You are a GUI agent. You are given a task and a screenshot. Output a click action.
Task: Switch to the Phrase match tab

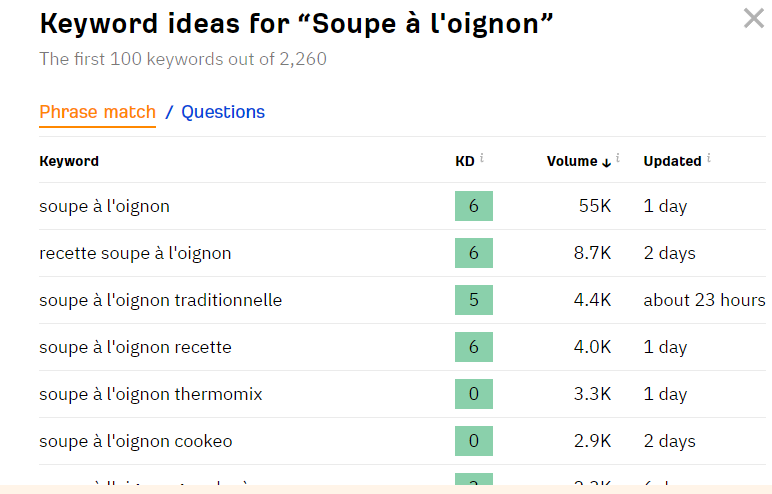[x=97, y=112]
